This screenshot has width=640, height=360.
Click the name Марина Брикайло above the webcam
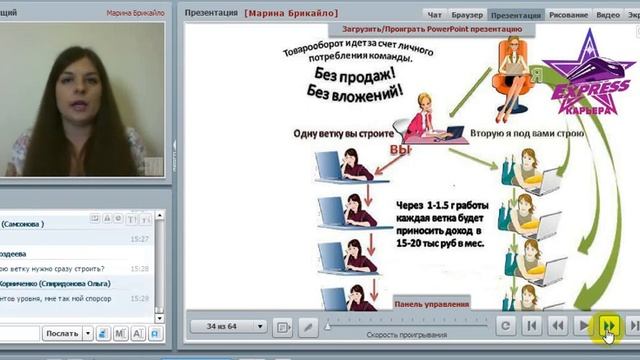point(135,13)
